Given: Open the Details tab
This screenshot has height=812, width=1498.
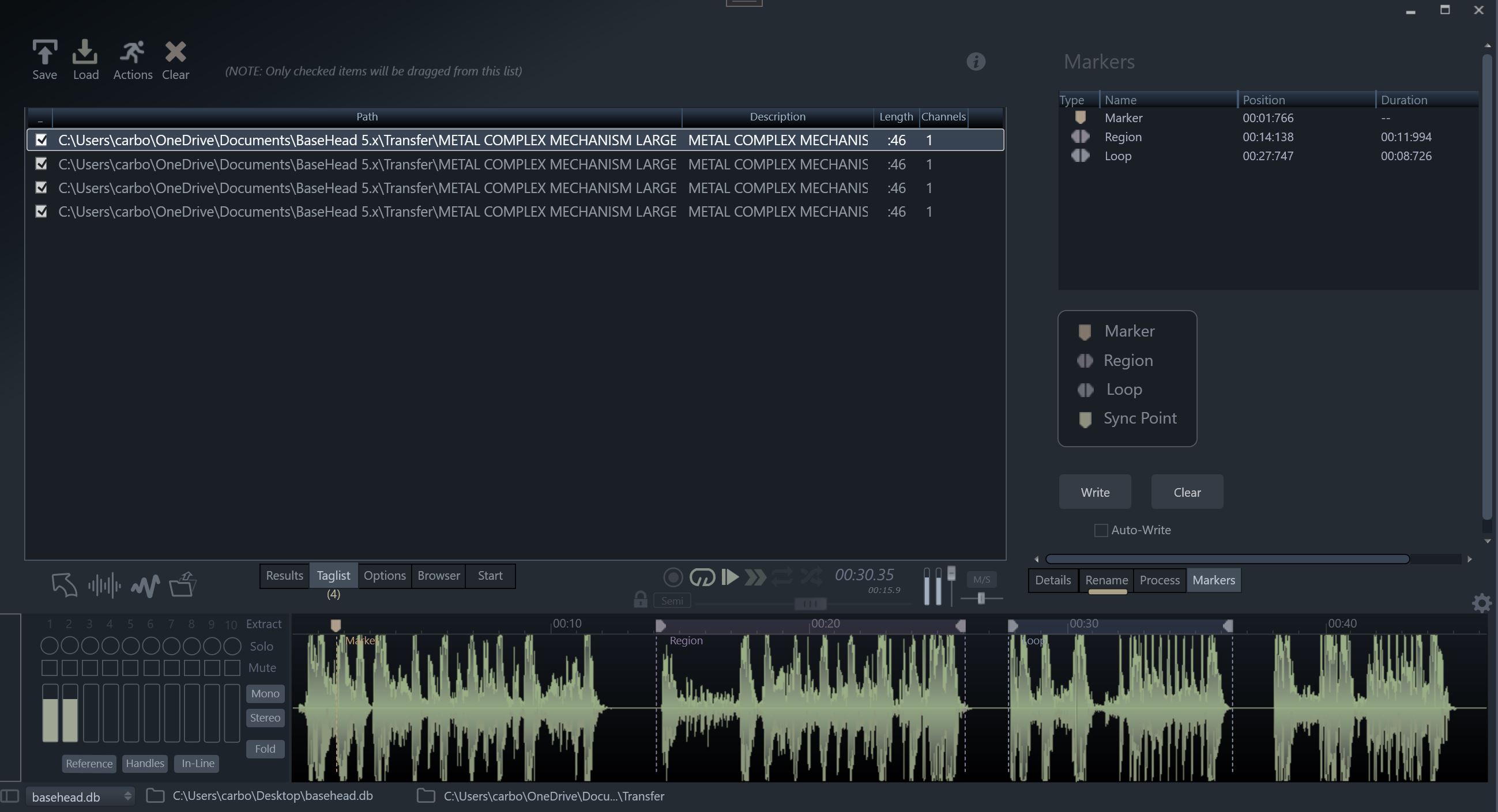Looking at the screenshot, I should [1052, 580].
